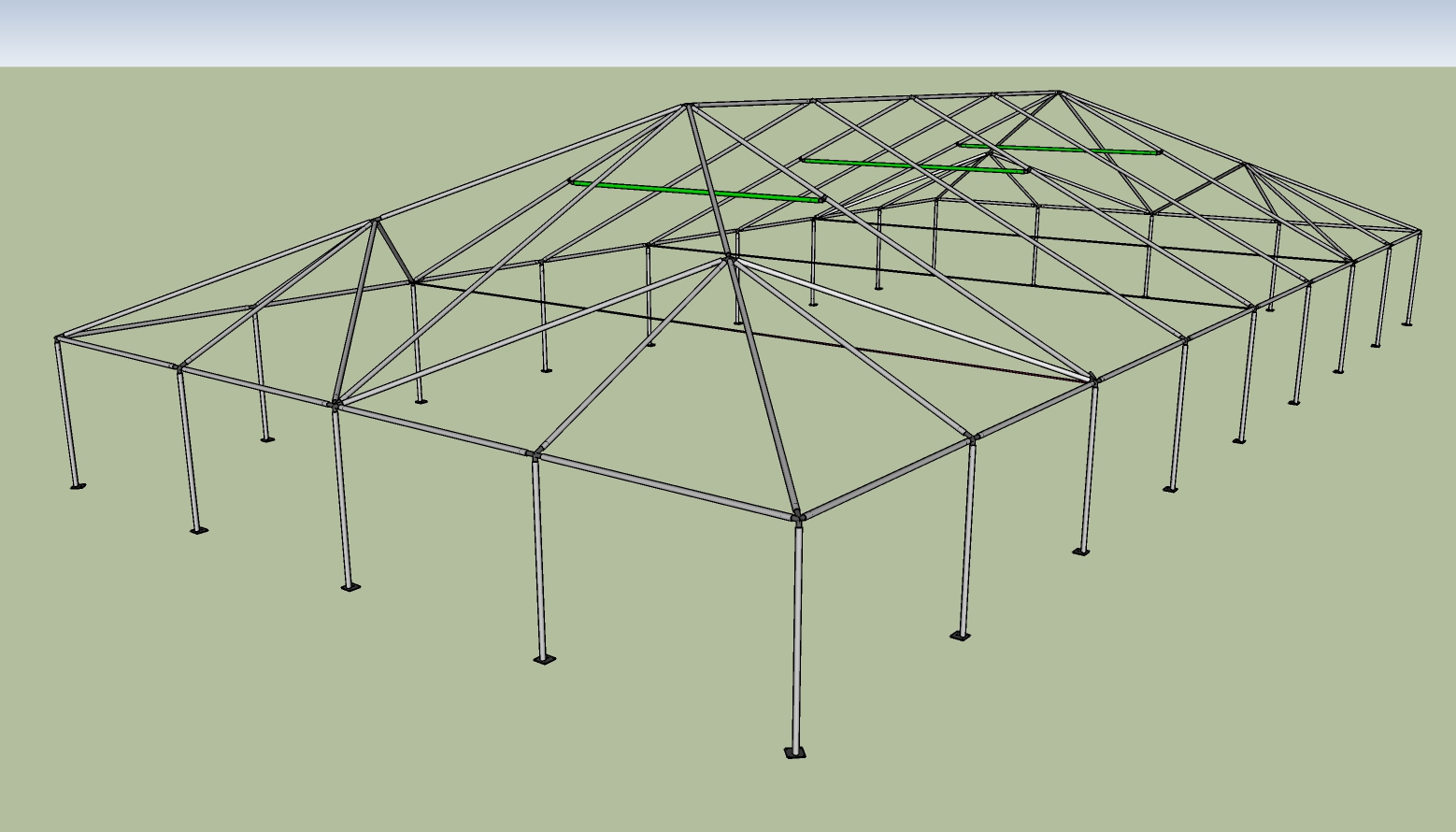Select the green beam's end connector fitting
This screenshot has width=1456, height=832.
(820, 198)
